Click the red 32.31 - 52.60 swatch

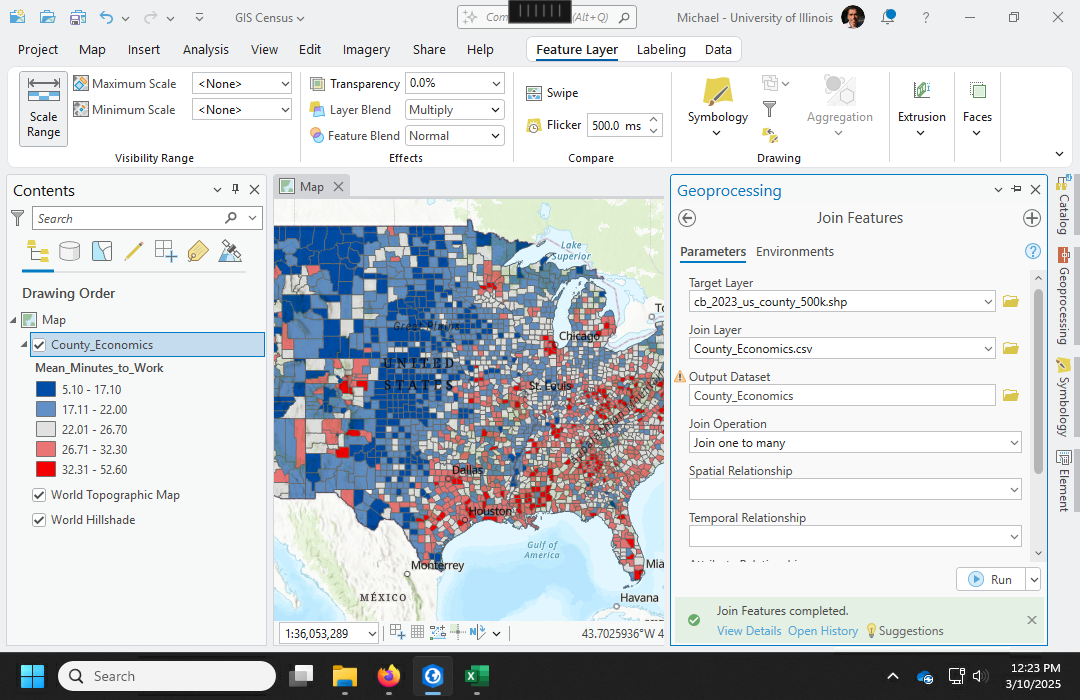46,469
